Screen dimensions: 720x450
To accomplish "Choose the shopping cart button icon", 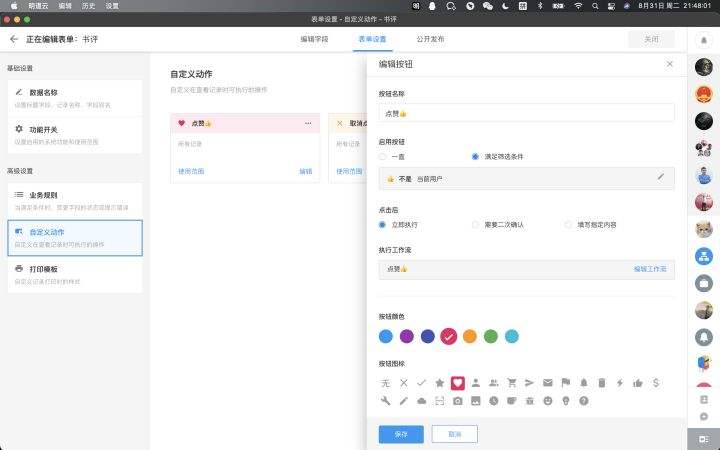I will 511,382.
